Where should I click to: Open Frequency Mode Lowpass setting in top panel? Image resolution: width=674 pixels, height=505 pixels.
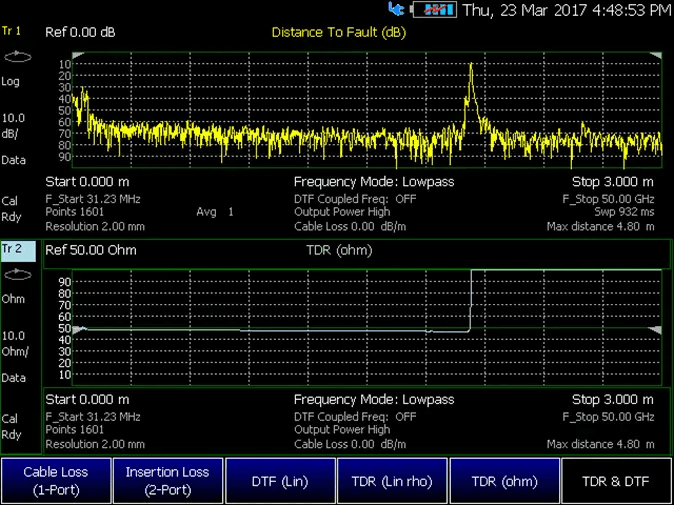coord(373,182)
